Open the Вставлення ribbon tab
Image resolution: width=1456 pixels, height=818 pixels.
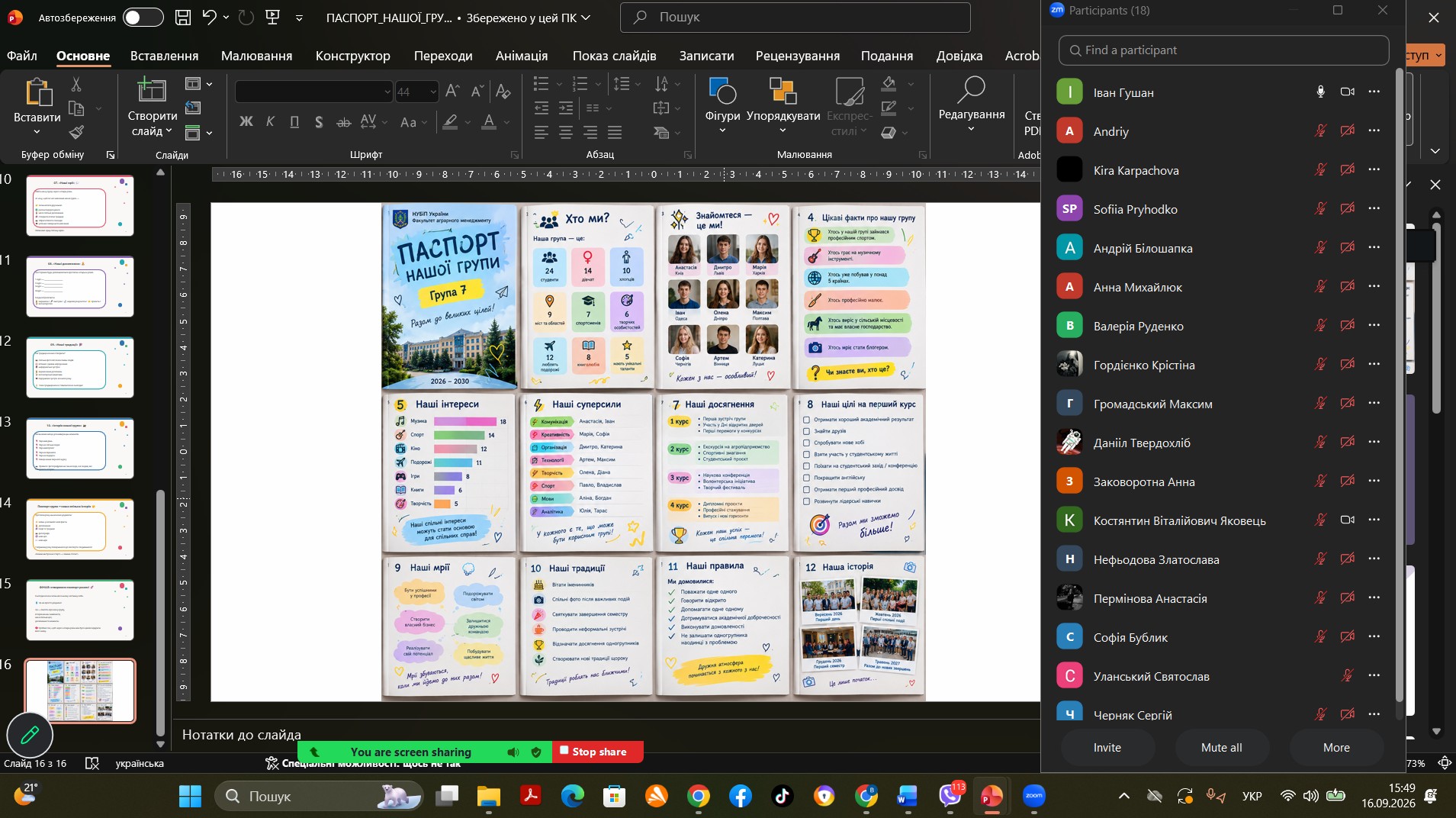(x=164, y=56)
